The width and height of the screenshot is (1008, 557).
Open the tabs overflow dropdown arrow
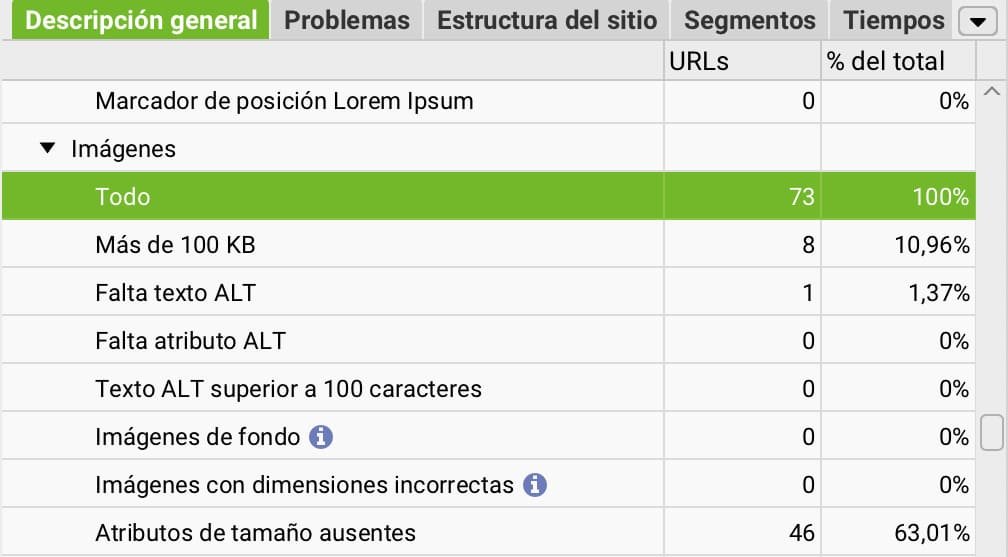pyautogui.click(x=972, y=21)
